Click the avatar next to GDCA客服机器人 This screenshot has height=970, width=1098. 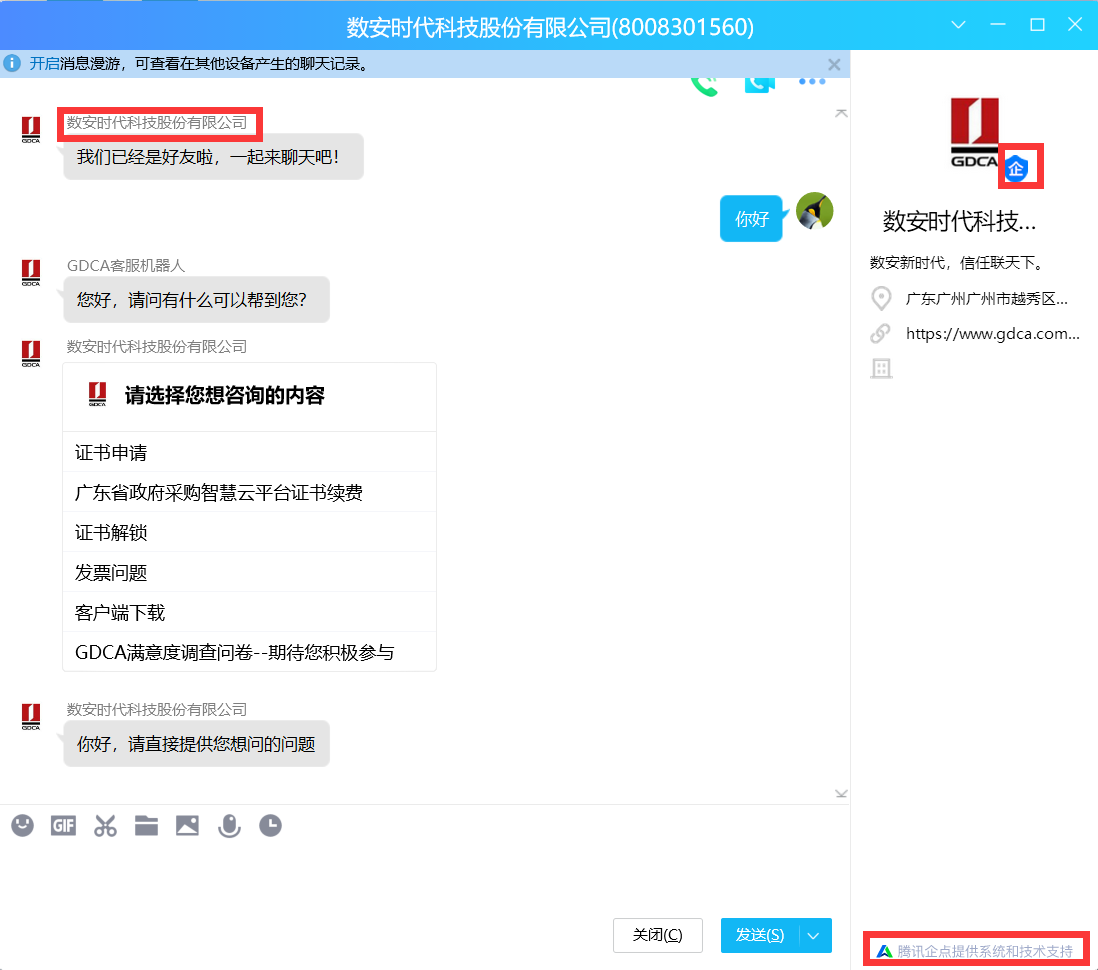click(31, 272)
